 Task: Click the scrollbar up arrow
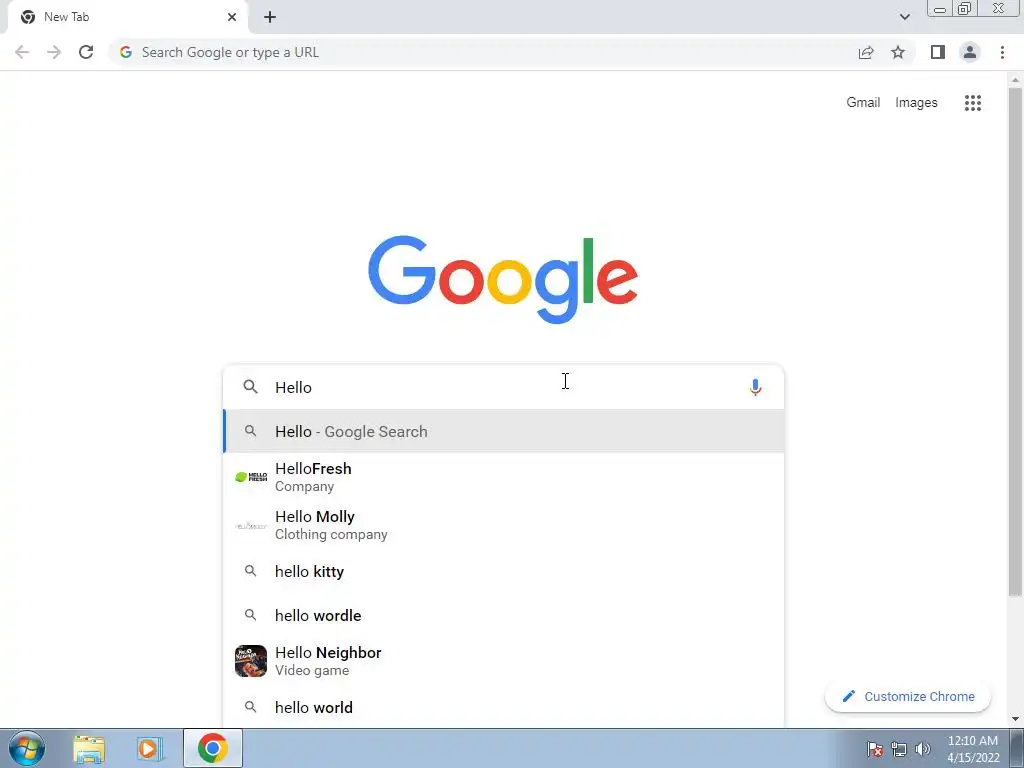[x=1015, y=80]
